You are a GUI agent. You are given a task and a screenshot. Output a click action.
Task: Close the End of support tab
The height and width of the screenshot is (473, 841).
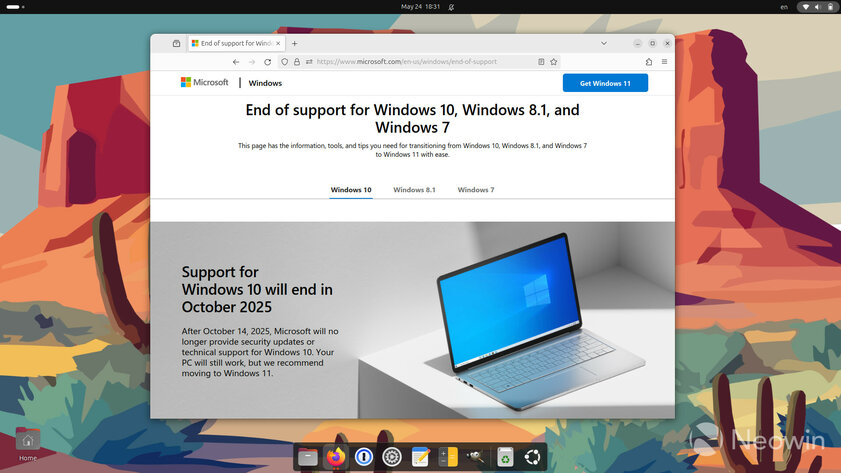278,43
